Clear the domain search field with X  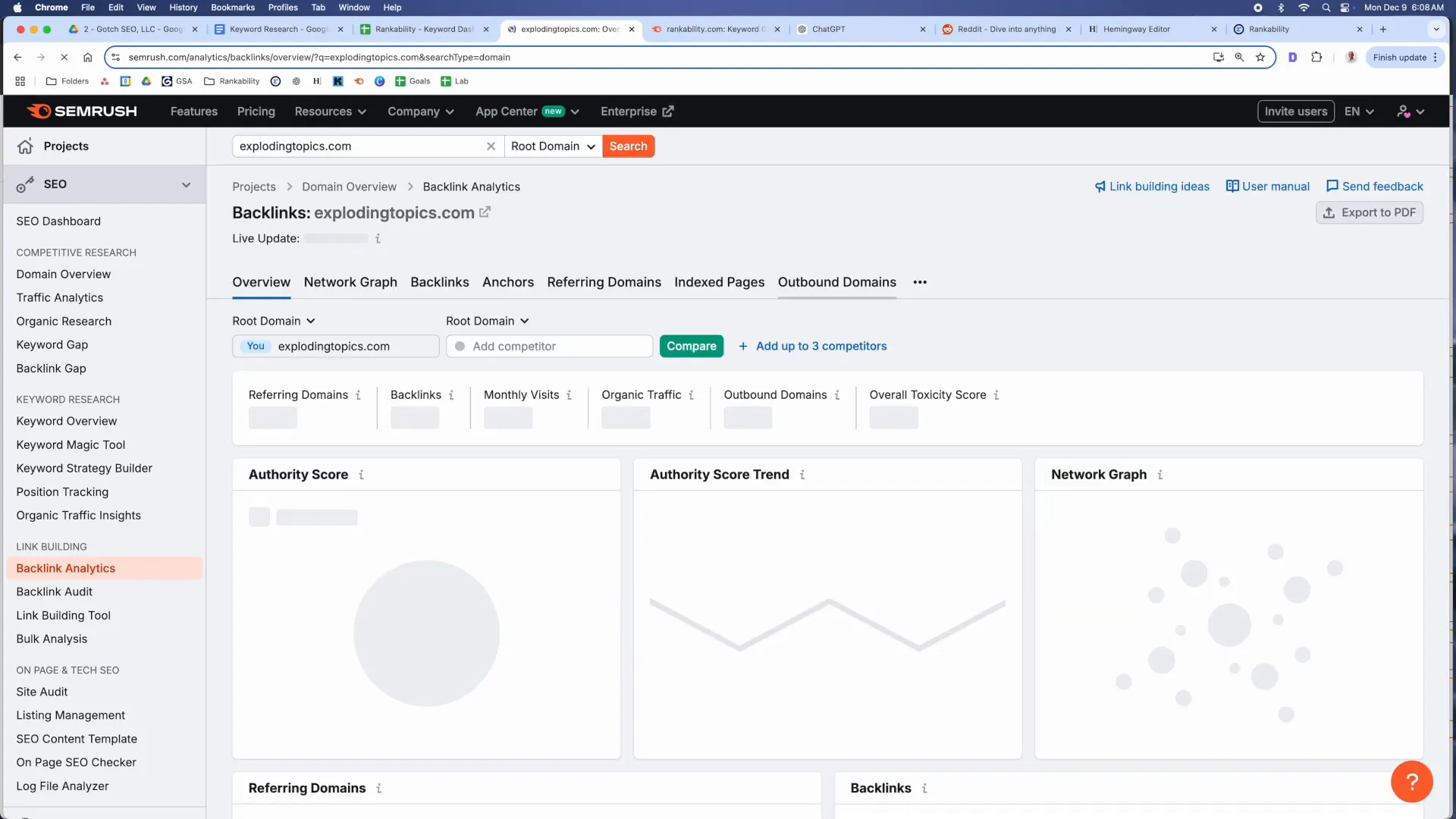click(491, 146)
